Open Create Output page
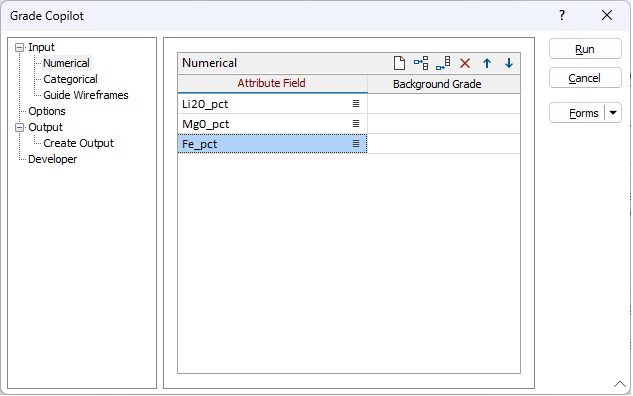Image resolution: width=633 pixels, height=396 pixels. tap(78, 143)
